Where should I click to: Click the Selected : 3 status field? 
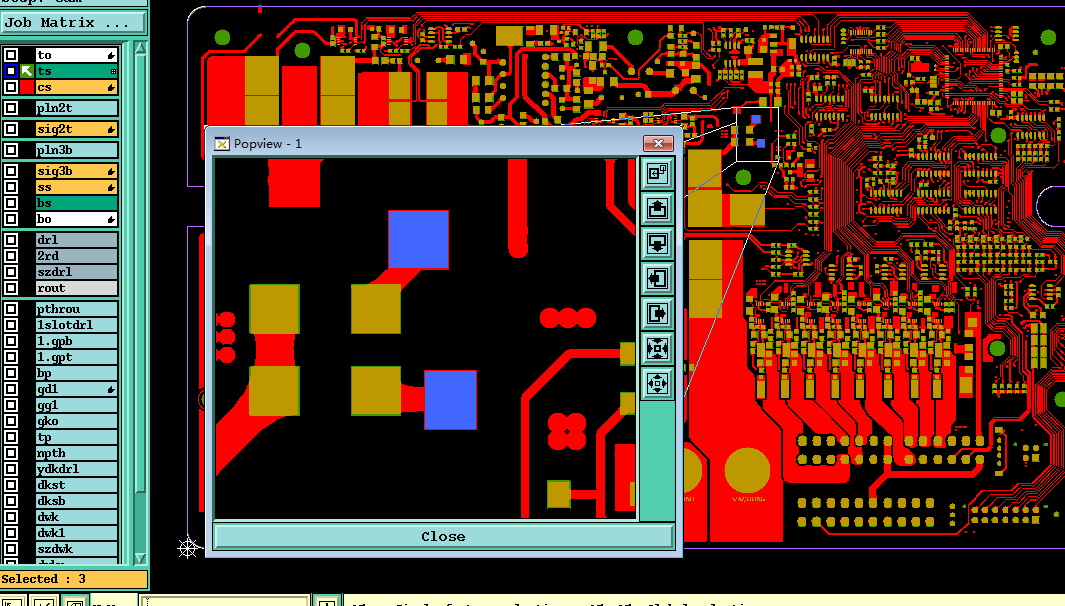pyautogui.click(x=73, y=579)
